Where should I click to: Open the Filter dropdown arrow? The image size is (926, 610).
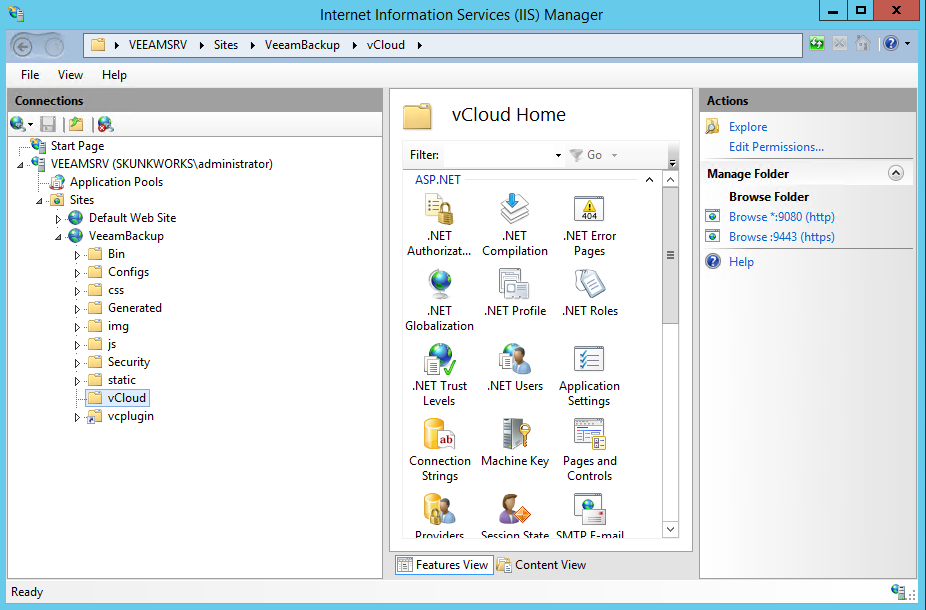[x=558, y=156]
